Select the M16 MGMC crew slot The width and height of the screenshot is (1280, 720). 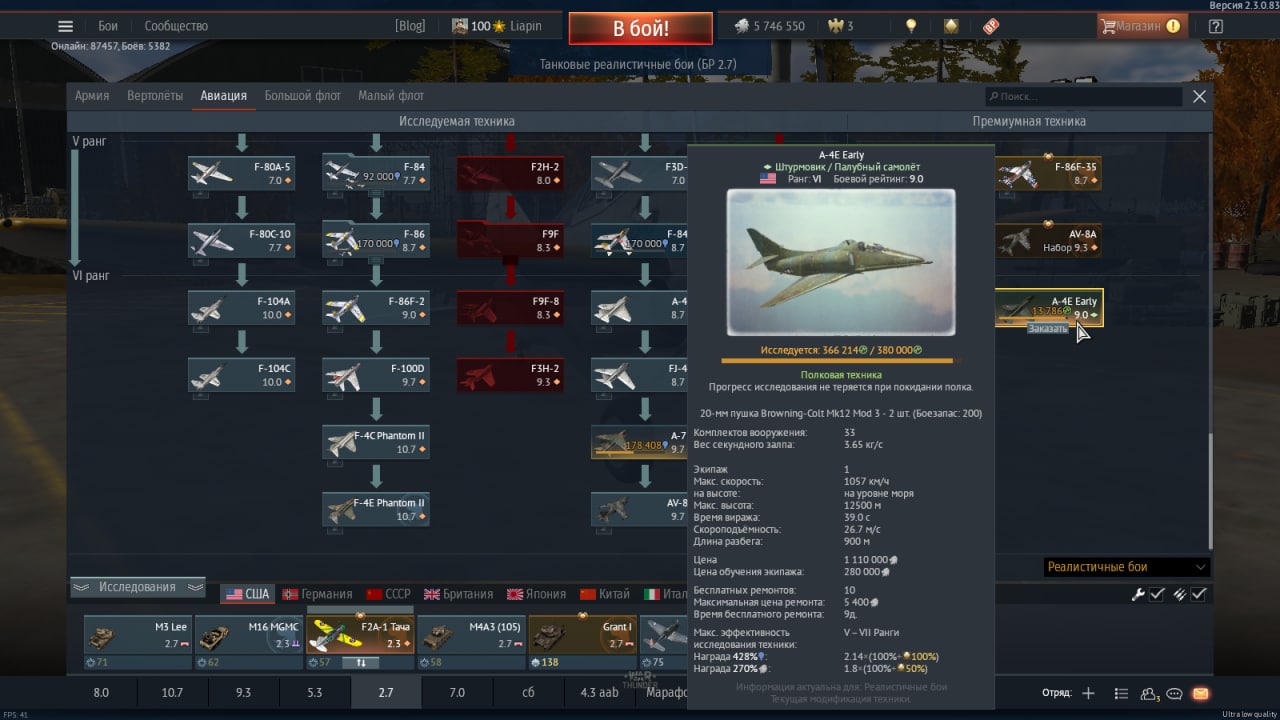tap(248, 635)
